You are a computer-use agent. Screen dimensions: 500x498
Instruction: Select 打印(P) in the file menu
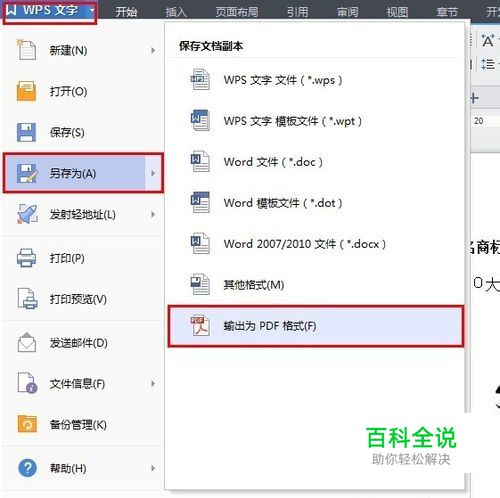coord(83,258)
